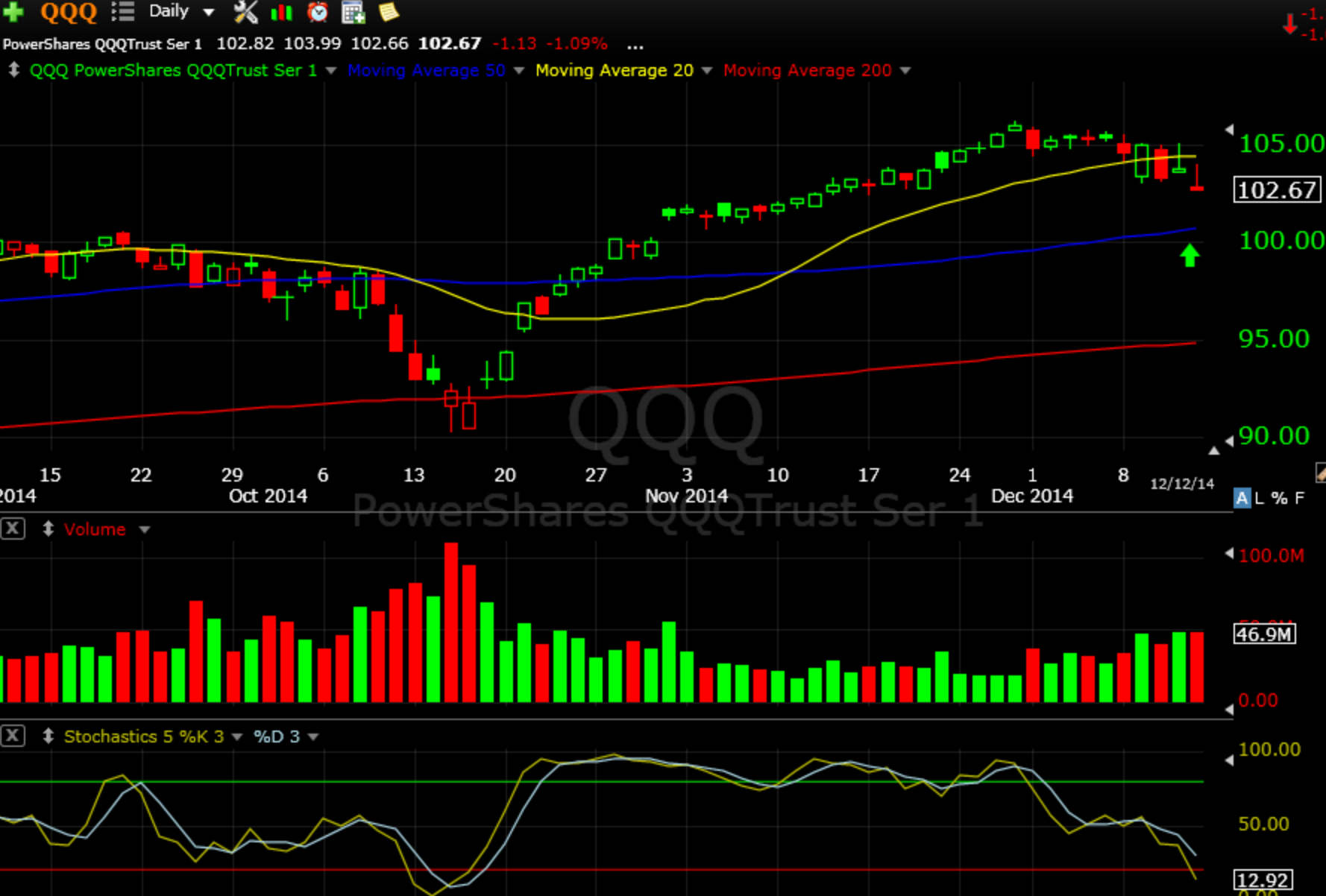1326x896 pixels.
Task: Click the 105.00 price axis label
Action: point(1281,143)
